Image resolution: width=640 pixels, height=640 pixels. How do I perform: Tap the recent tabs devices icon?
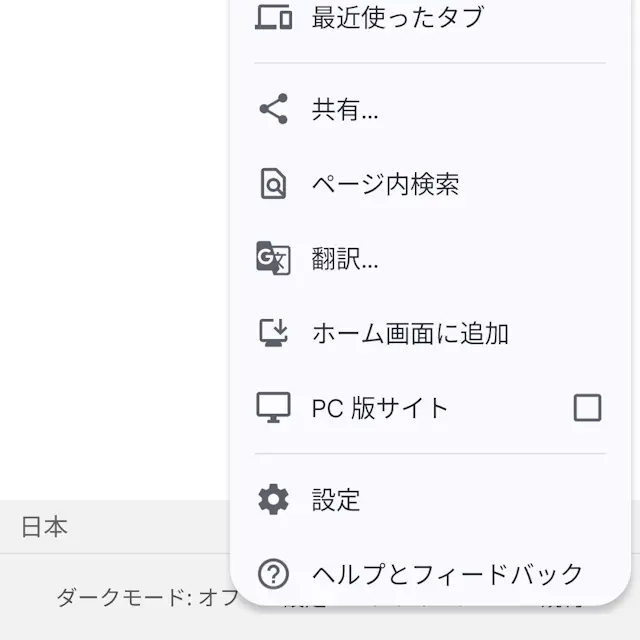tap(273, 17)
